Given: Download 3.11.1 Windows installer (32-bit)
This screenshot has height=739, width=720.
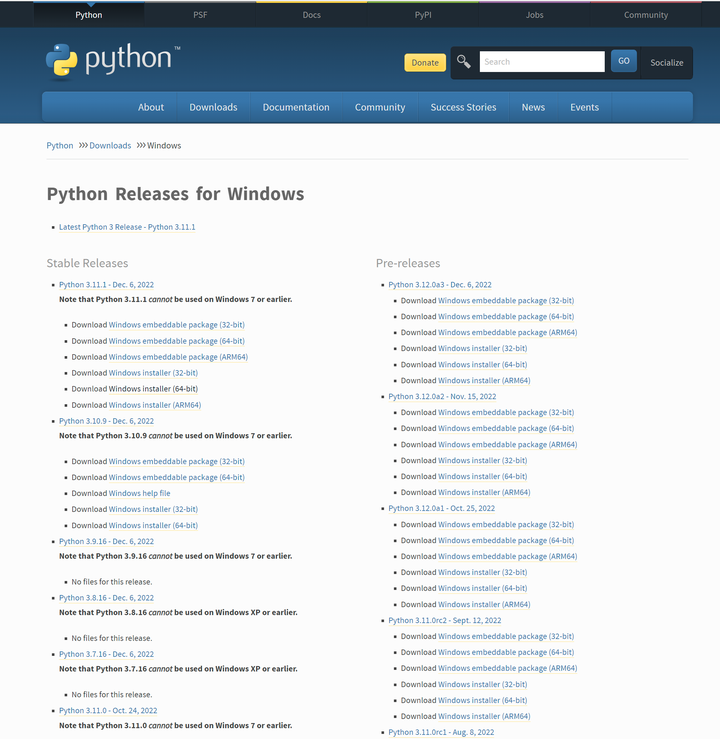Looking at the screenshot, I should click(153, 372).
